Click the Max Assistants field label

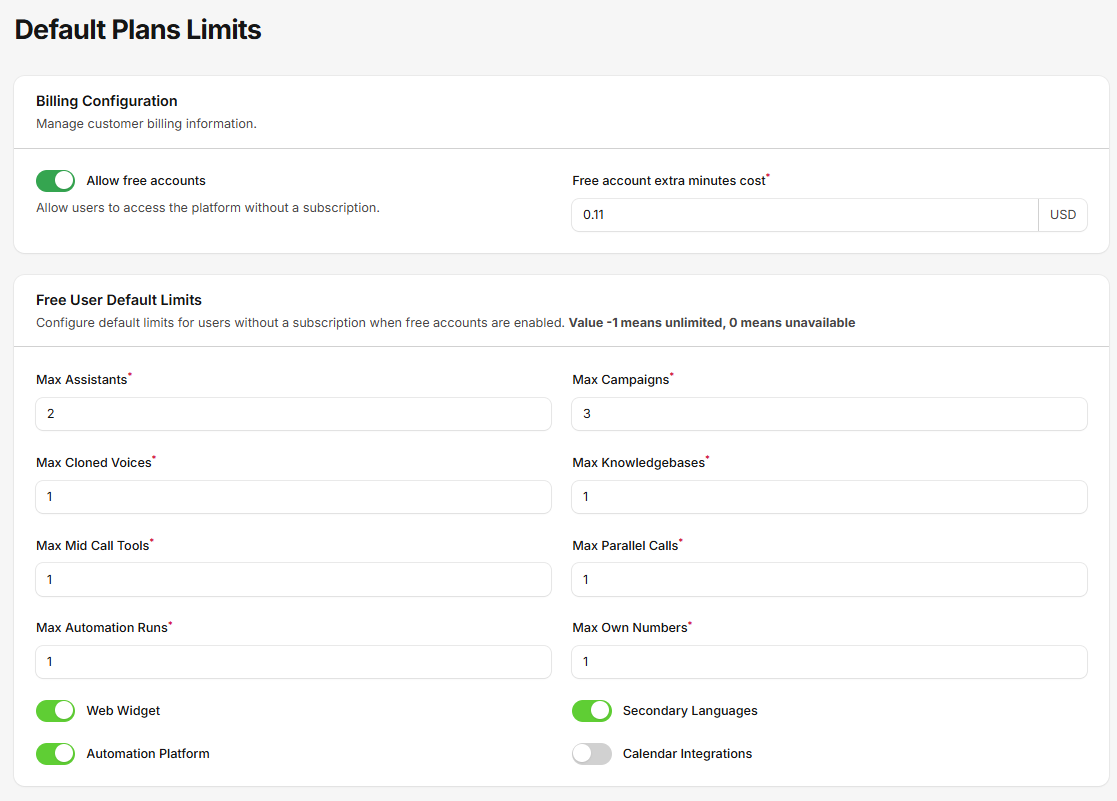tap(80, 379)
